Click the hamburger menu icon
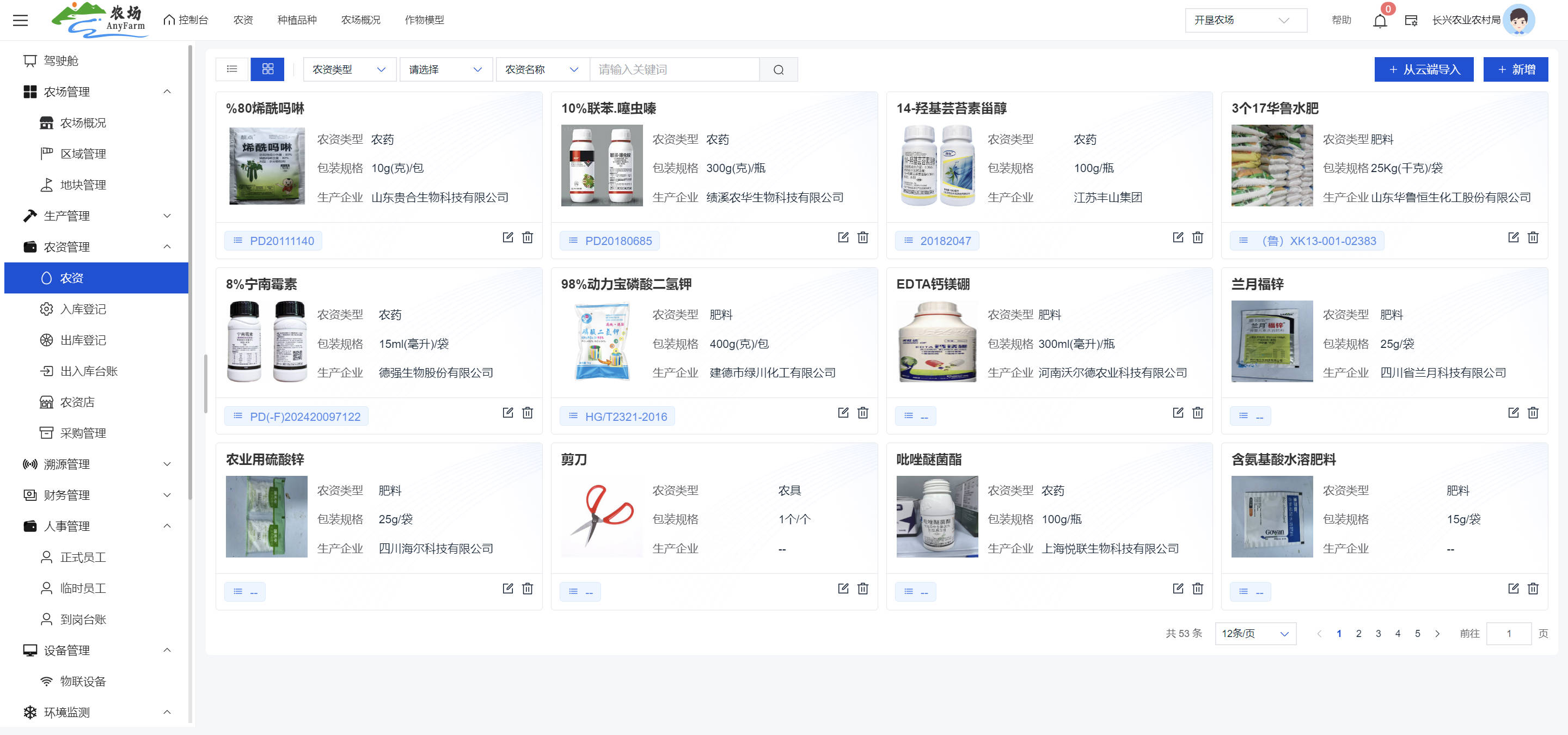This screenshot has width=1568, height=735. tap(20, 20)
